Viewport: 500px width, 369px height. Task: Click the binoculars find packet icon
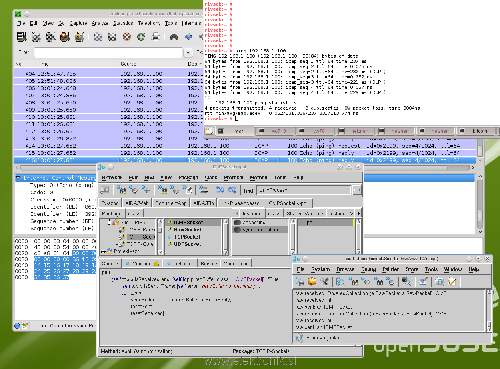pyautogui.click(x=174, y=37)
